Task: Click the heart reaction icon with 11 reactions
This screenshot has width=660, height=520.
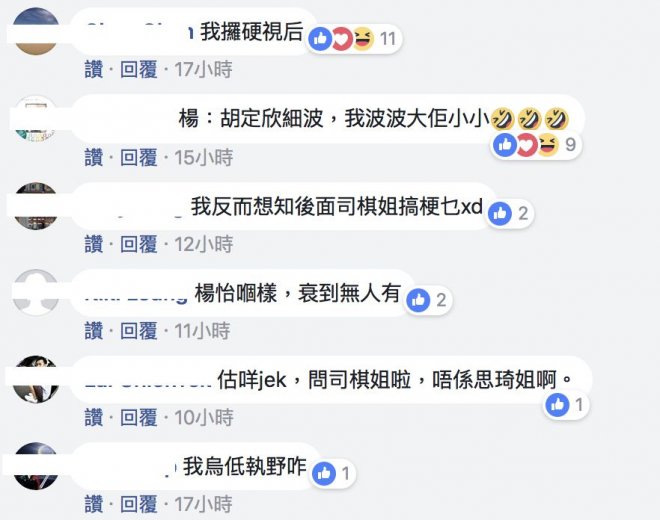Action: click(342, 39)
